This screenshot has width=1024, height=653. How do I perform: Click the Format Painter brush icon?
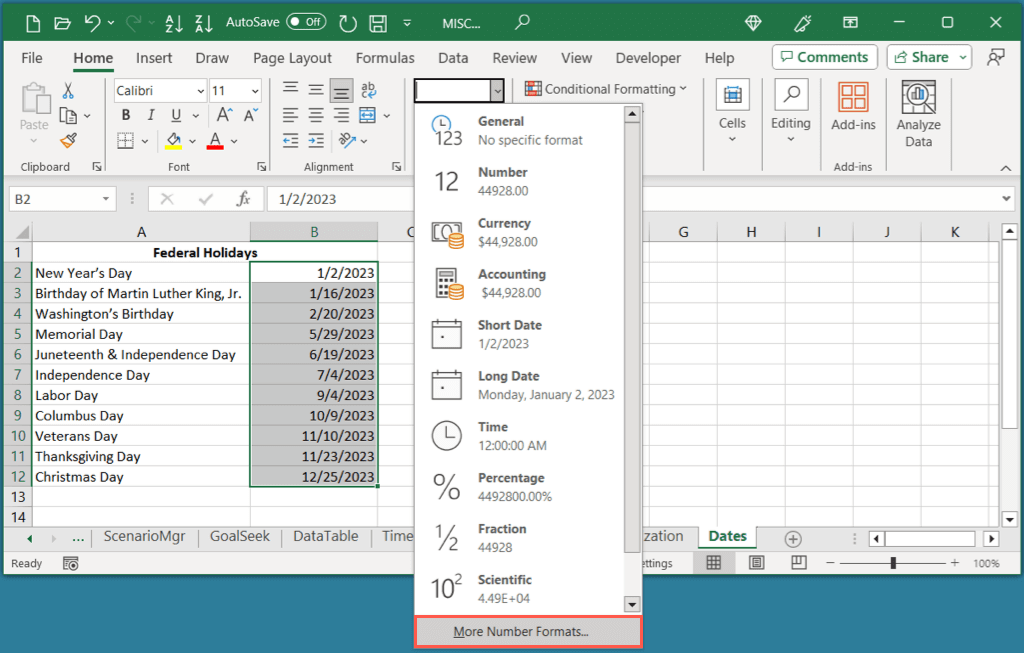[x=68, y=141]
